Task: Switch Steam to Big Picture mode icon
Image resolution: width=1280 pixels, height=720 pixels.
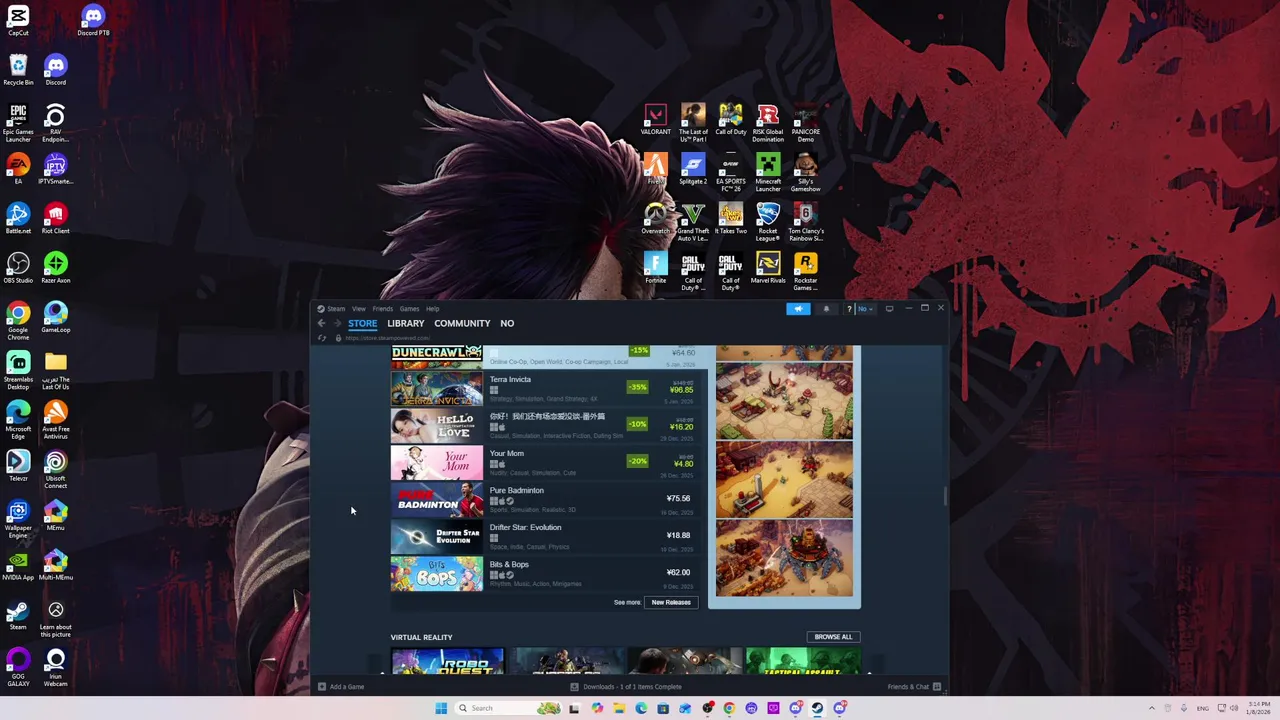Action: click(x=889, y=309)
